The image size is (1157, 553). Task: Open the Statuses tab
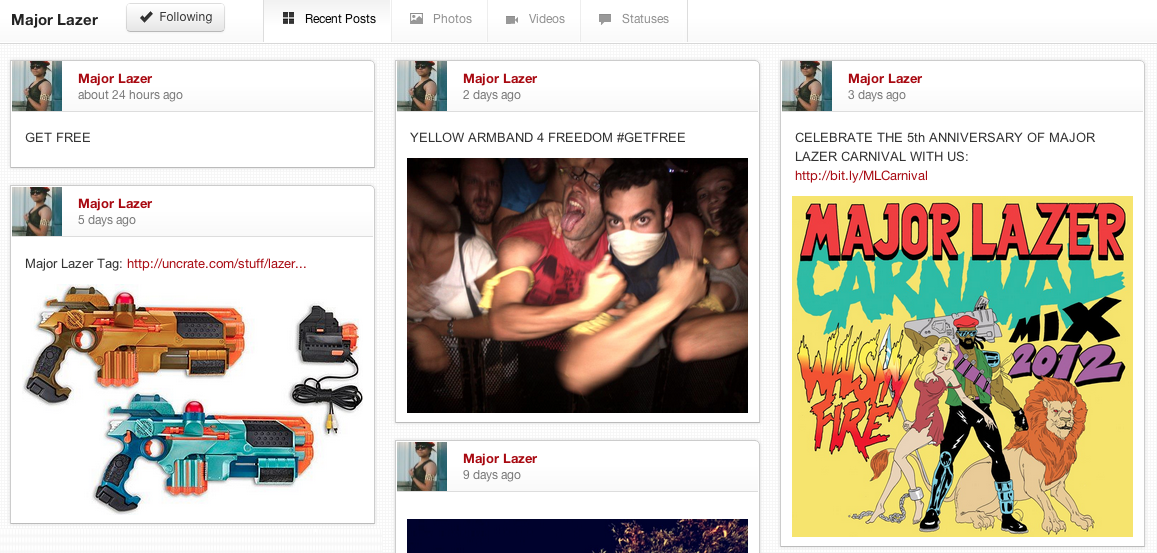[x=633, y=19]
